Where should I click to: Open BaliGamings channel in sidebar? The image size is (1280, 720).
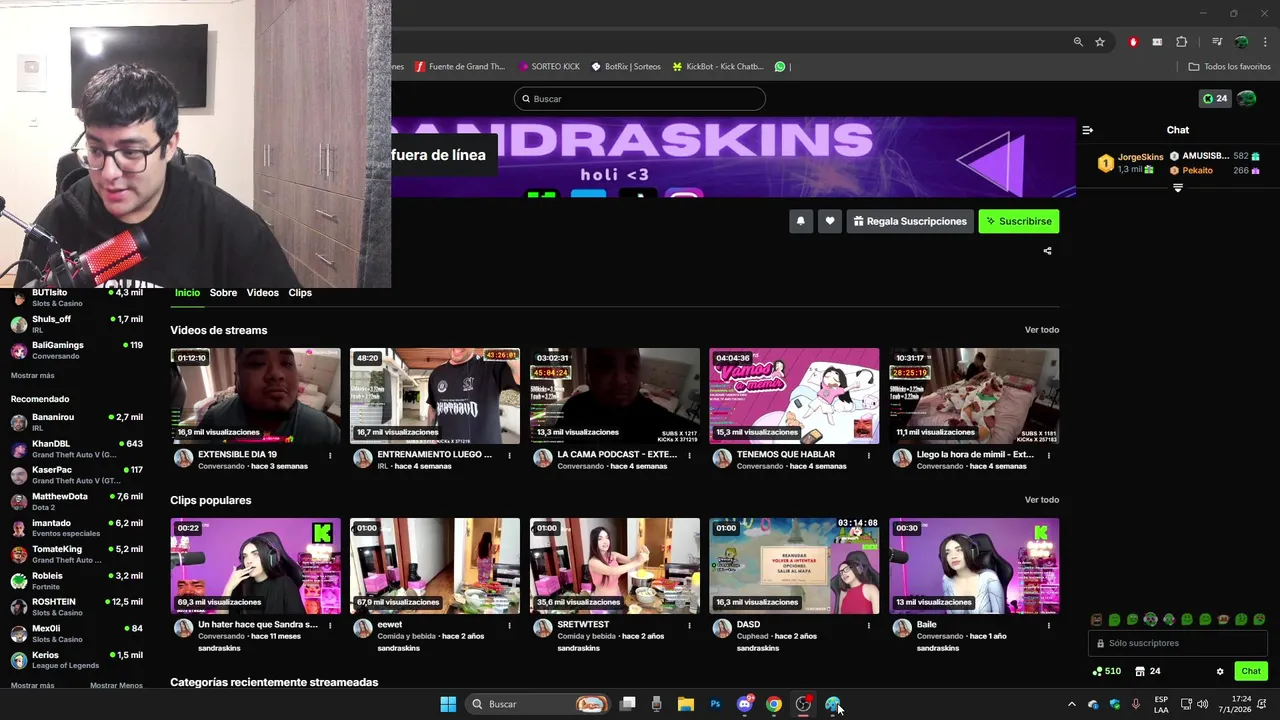coord(77,350)
